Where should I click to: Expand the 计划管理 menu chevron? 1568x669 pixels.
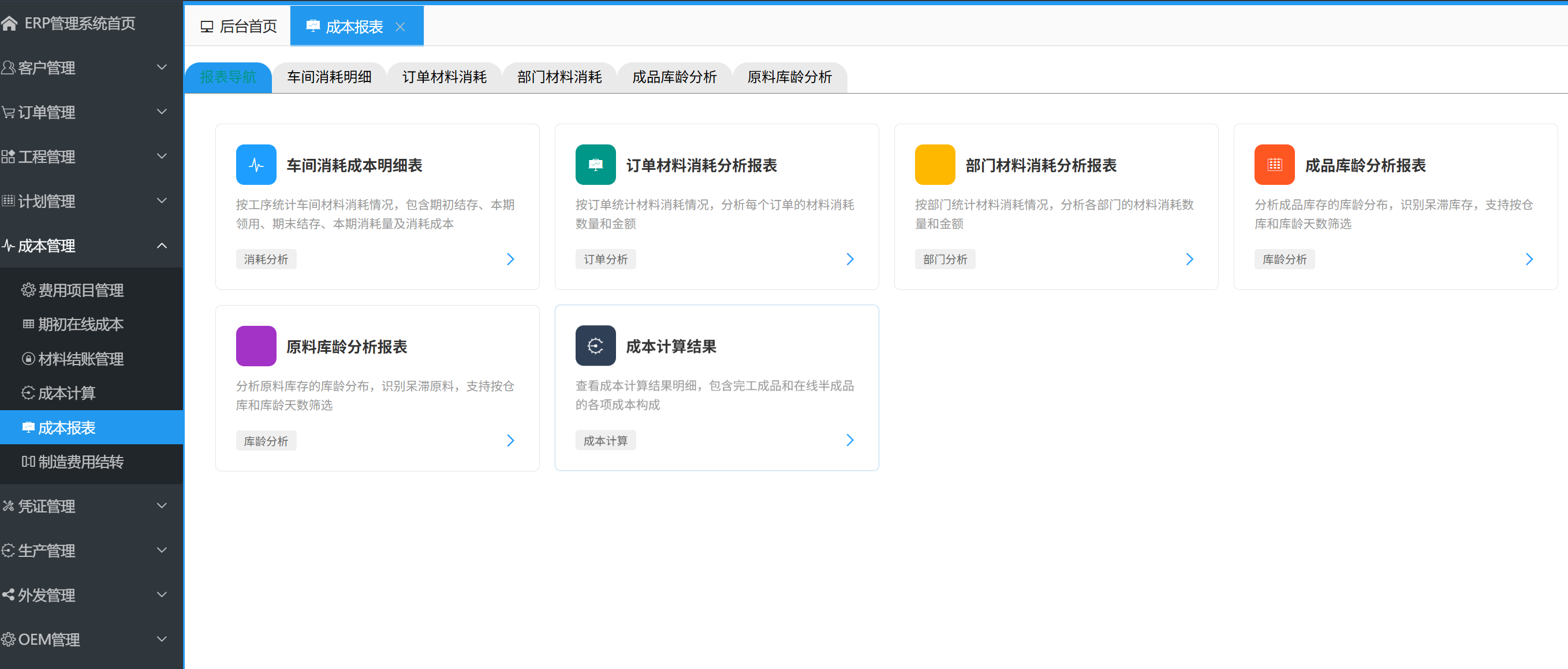(x=162, y=200)
